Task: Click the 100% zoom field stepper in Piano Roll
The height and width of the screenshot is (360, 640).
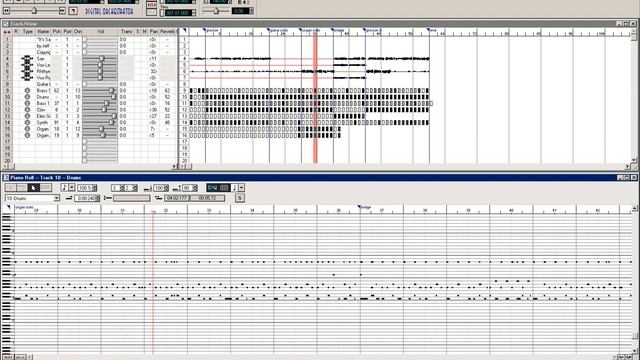Action: (x=95, y=188)
